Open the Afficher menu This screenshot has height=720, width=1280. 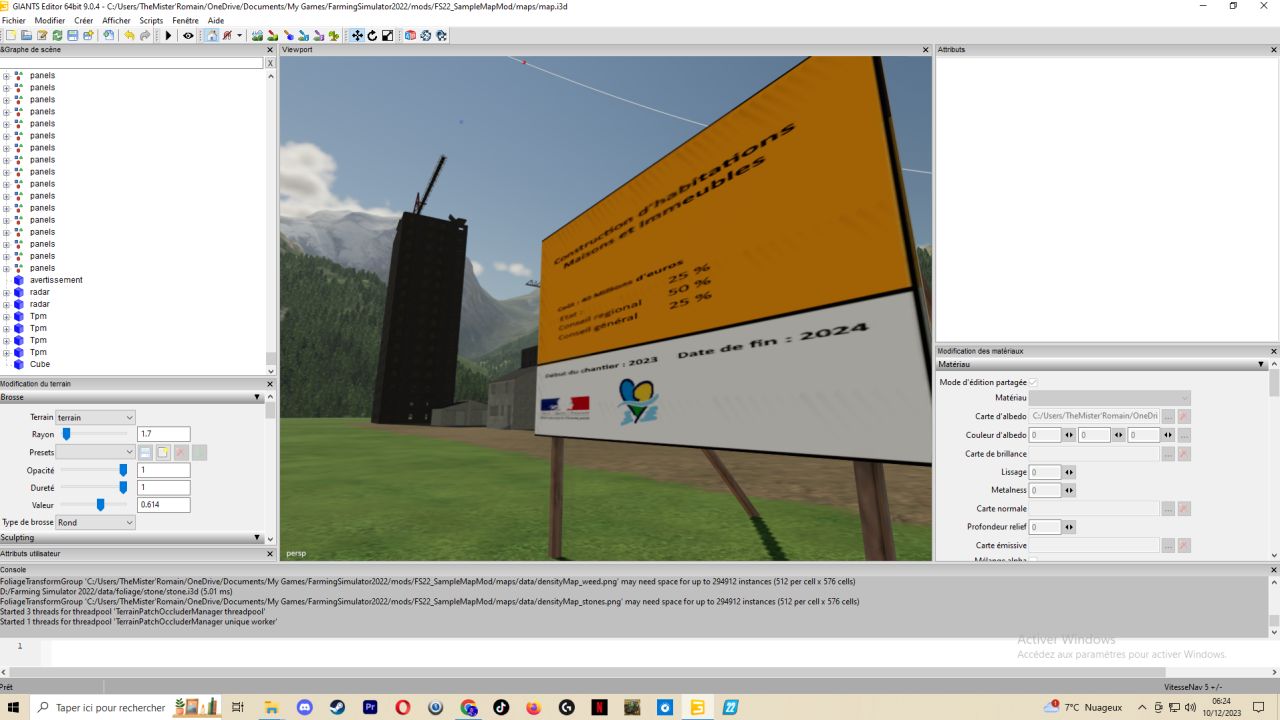pyautogui.click(x=116, y=20)
